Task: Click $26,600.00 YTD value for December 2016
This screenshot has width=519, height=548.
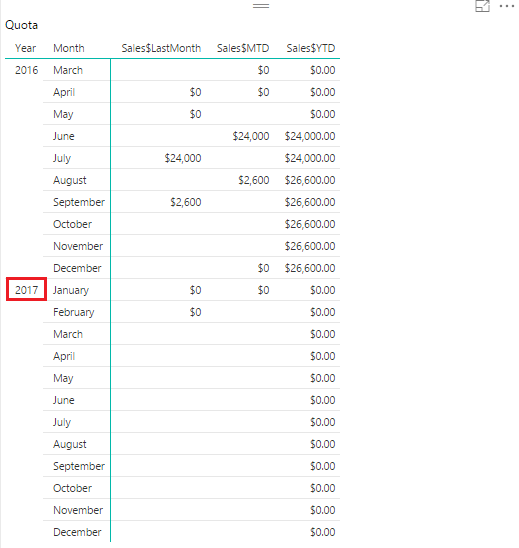Action: pyautogui.click(x=310, y=268)
